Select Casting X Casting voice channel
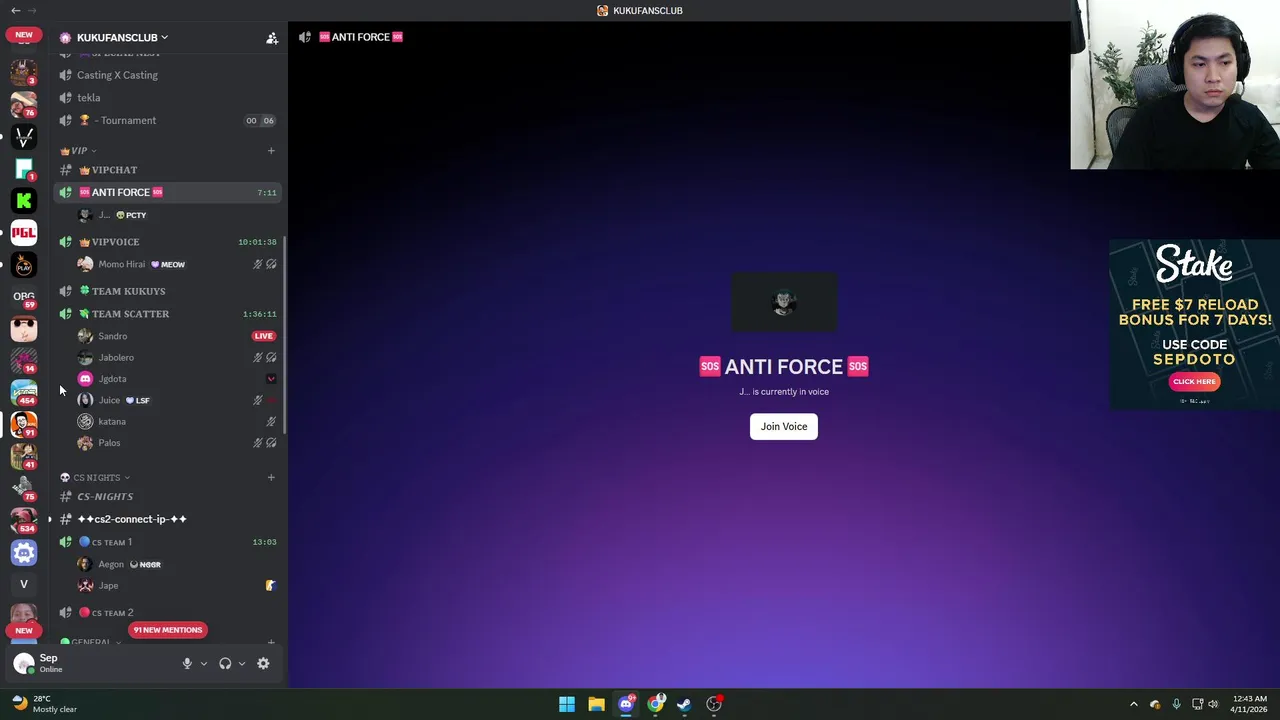This screenshot has height=720, width=1280. (x=168, y=75)
